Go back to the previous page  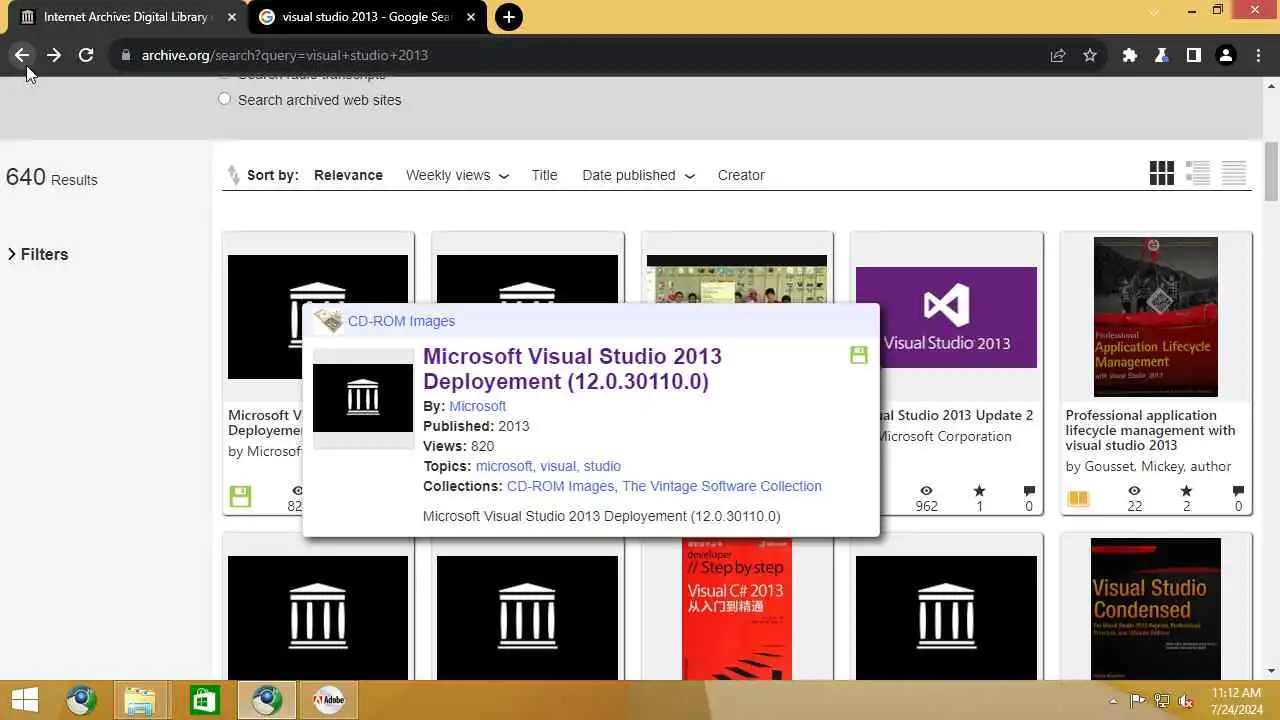[22, 55]
